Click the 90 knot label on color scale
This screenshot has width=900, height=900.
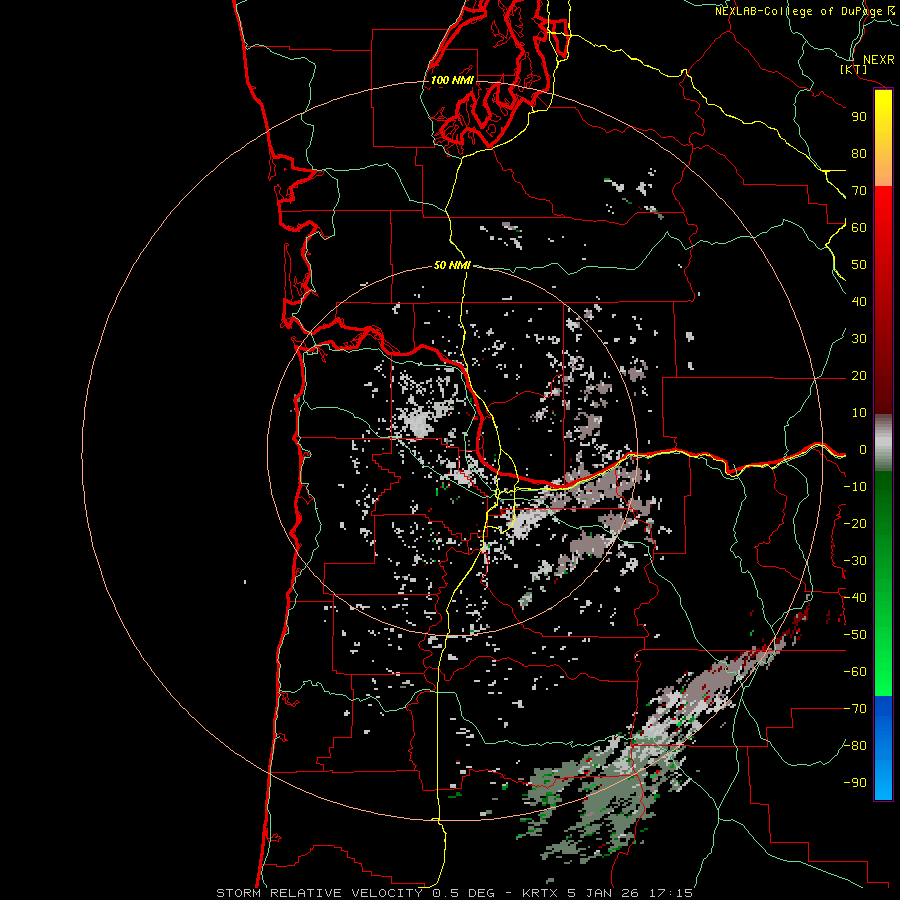point(859,117)
